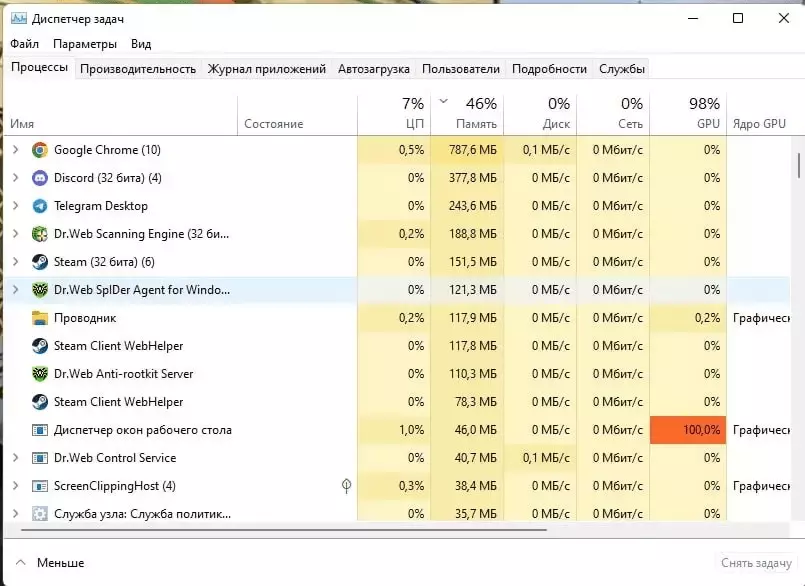Click the Служба узла gear icon

(x=40, y=514)
